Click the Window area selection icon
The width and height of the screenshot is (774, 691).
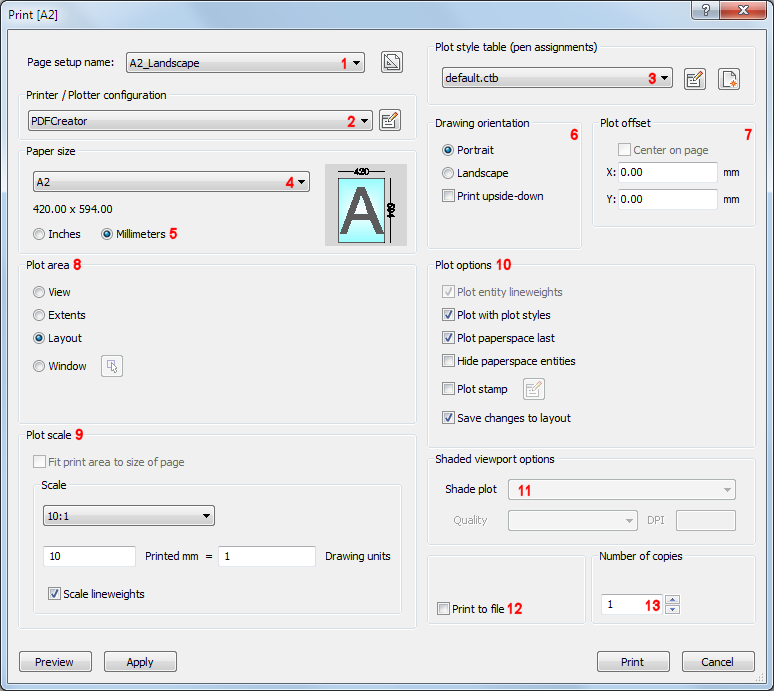click(112, 366)
